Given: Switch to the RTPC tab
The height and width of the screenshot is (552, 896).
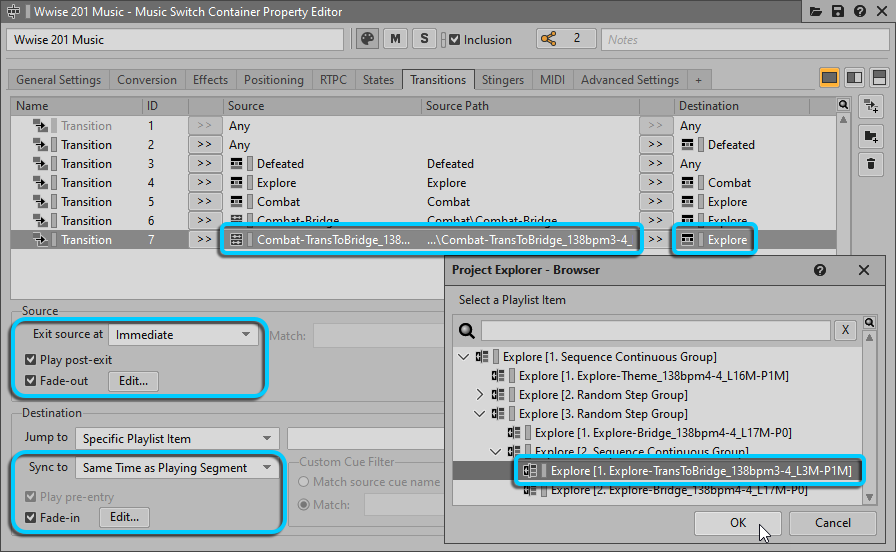Looking at the screenshot, I should 333,80.
